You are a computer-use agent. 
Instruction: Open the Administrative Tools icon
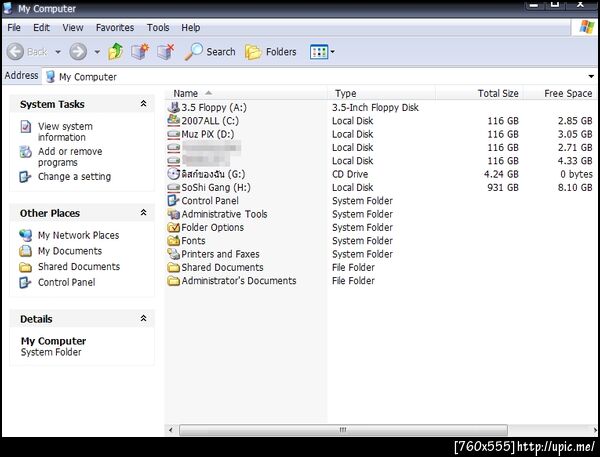click(173, 214)
